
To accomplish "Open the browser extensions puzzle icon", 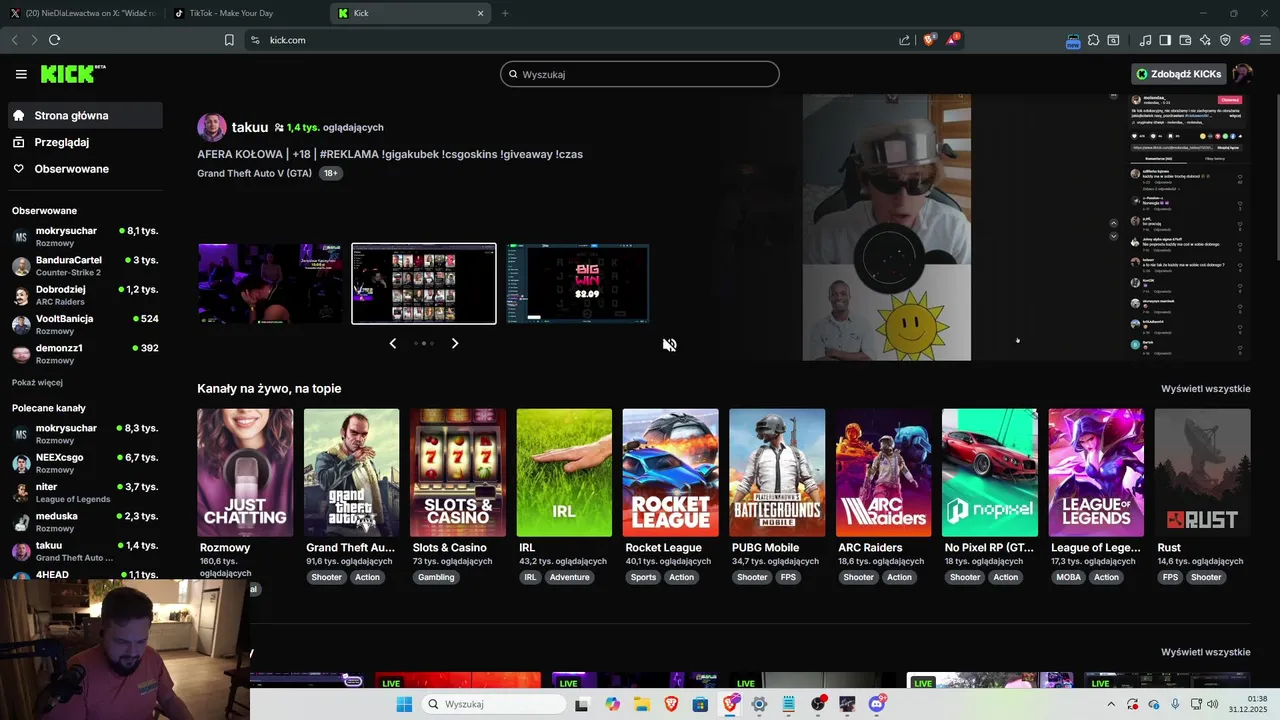I will (x=1093, y=40).
